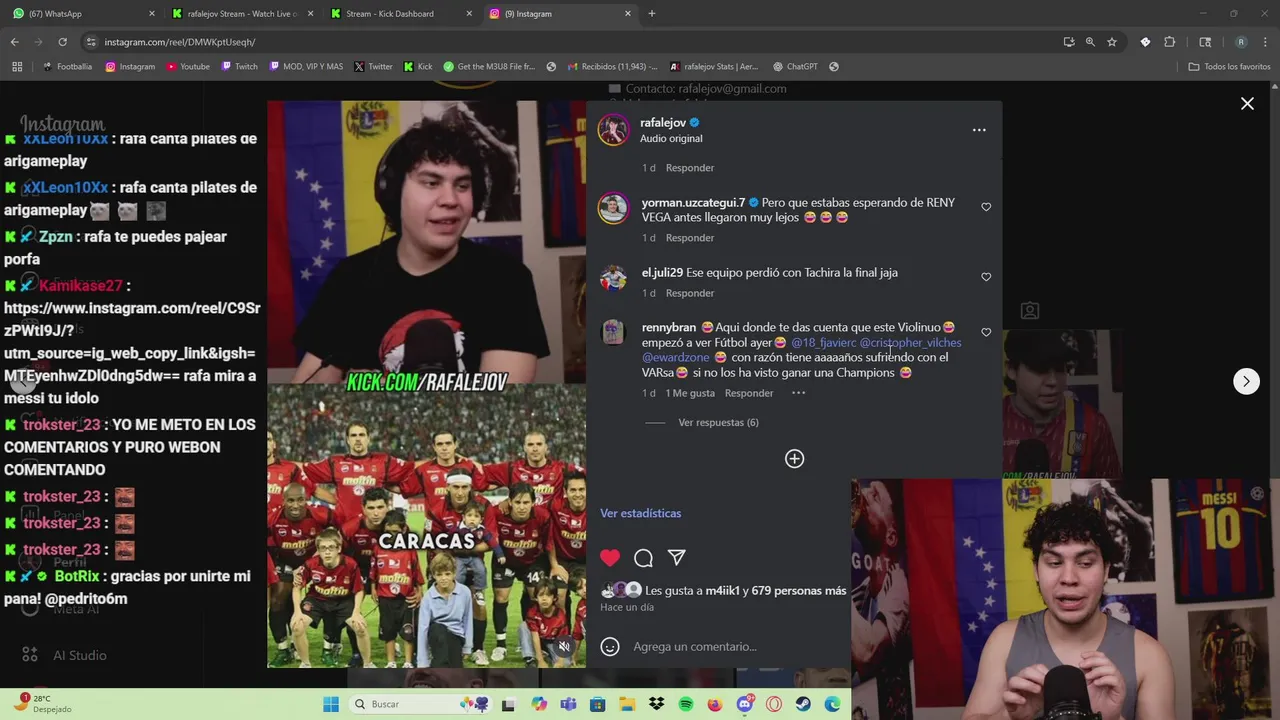Screen dimensions: 1280x720
Task: Open the Windows Start menu
Action: (331, 704)
